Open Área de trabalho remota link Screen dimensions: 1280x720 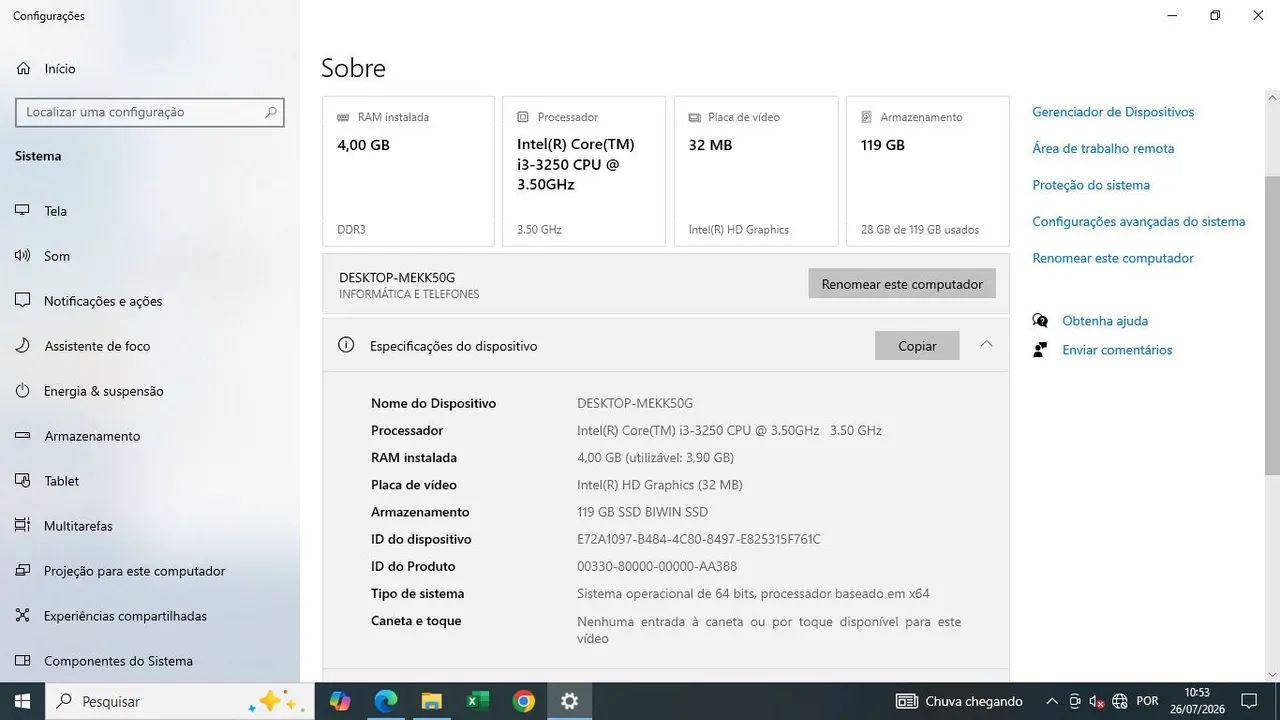(1103, 148)
